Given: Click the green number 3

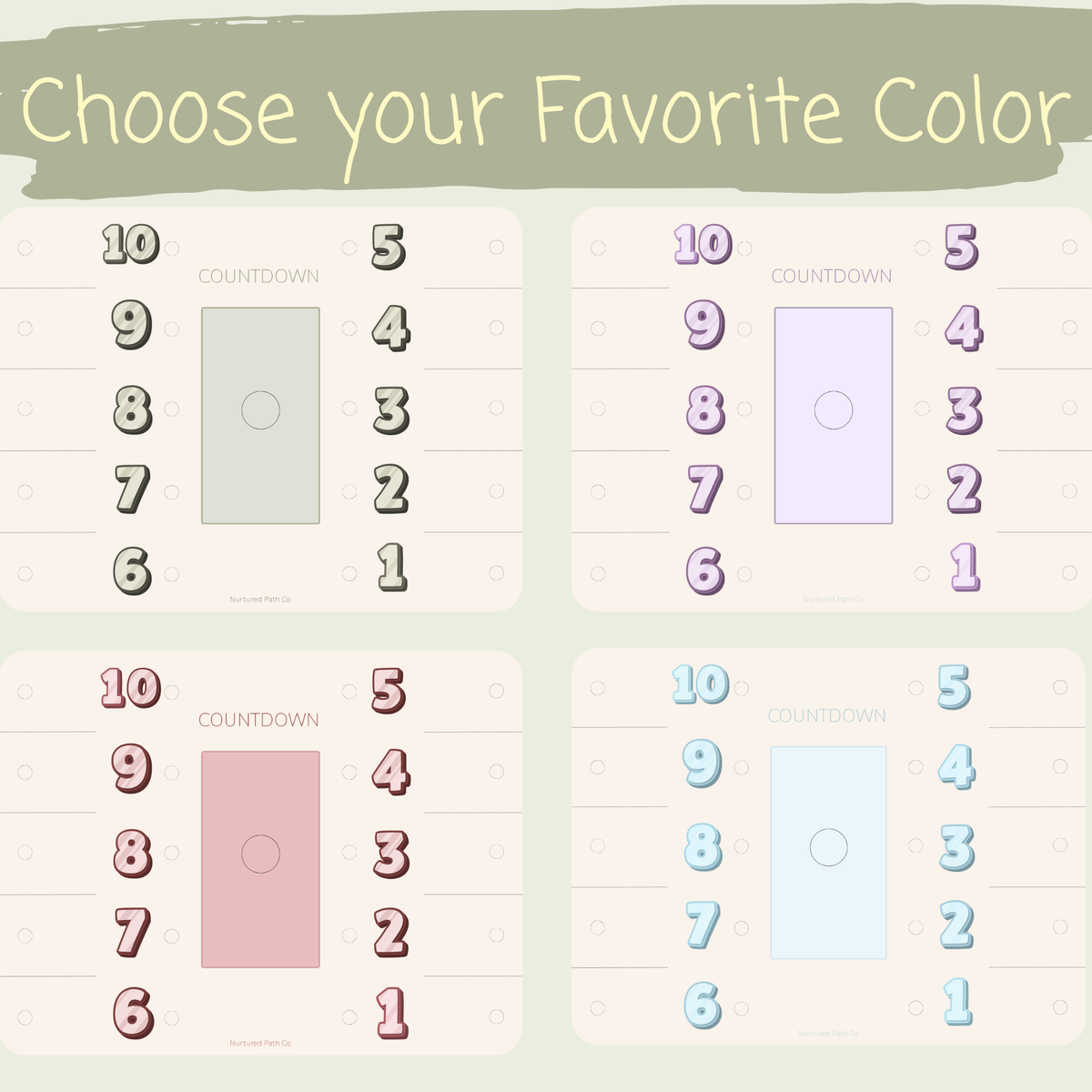Looking at the screenshot, I should [x=391, y=410].
